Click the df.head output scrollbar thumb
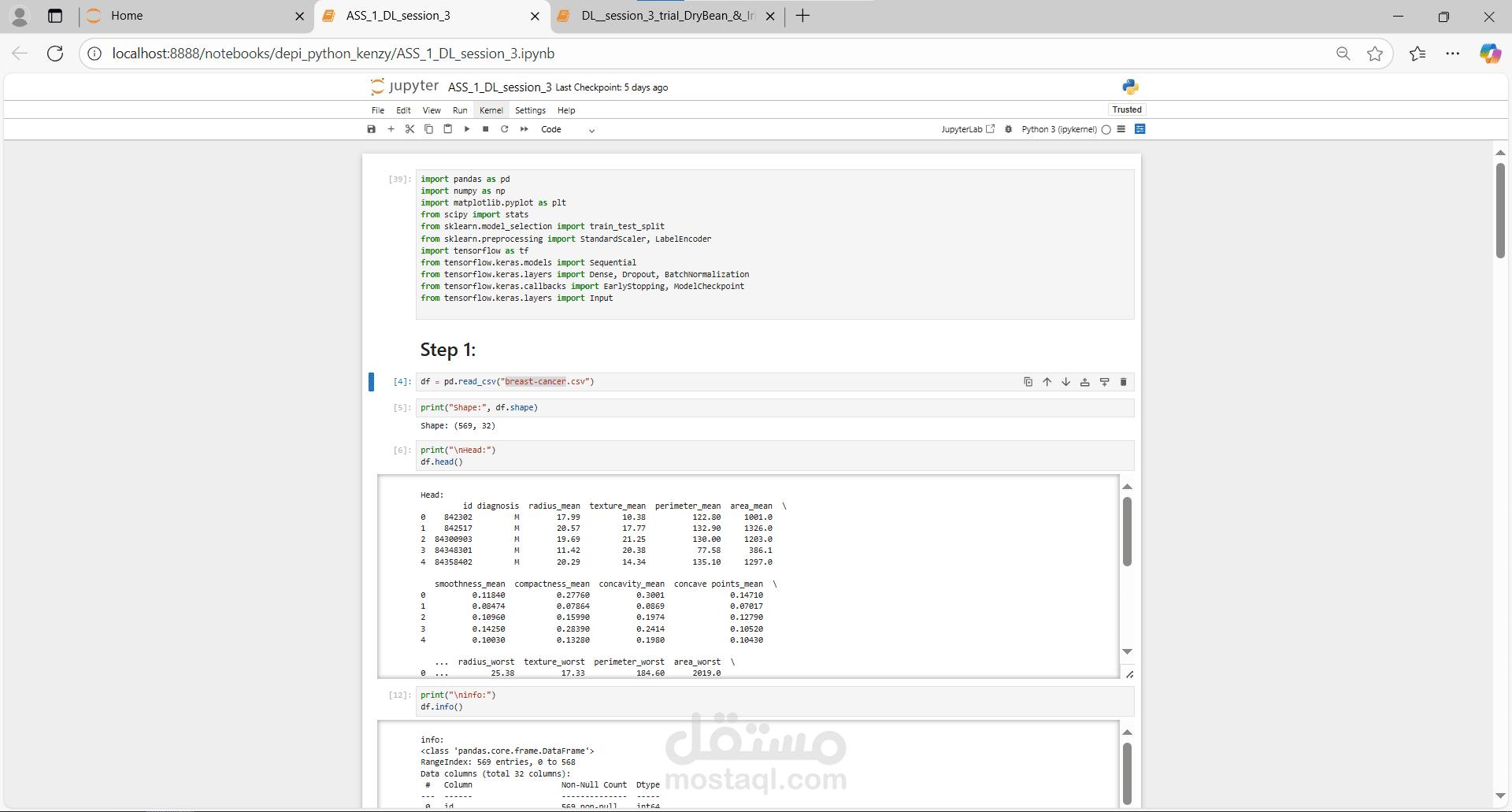Viewport: 1512px width, 812px height. click(x=1127, y=531)
